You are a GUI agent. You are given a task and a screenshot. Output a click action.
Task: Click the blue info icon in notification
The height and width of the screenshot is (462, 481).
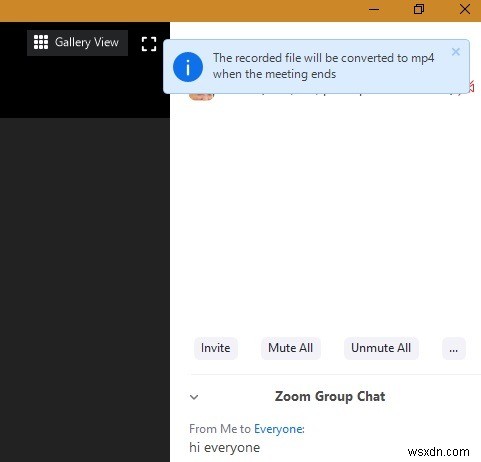tap(188, 67)
